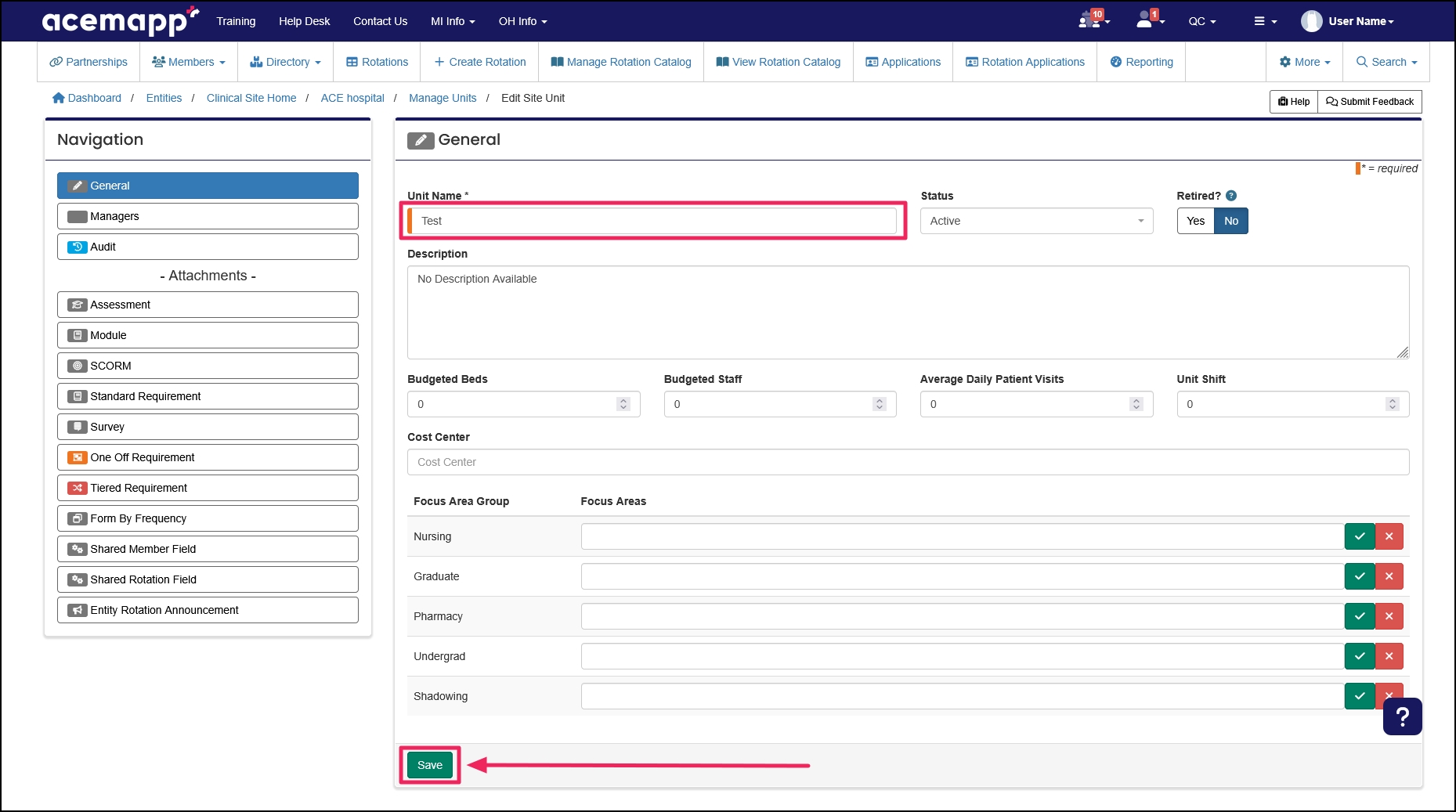The image size is (1456, 812).
Task: Expand the More dropdown in the toolbar
Action: 1304,62
